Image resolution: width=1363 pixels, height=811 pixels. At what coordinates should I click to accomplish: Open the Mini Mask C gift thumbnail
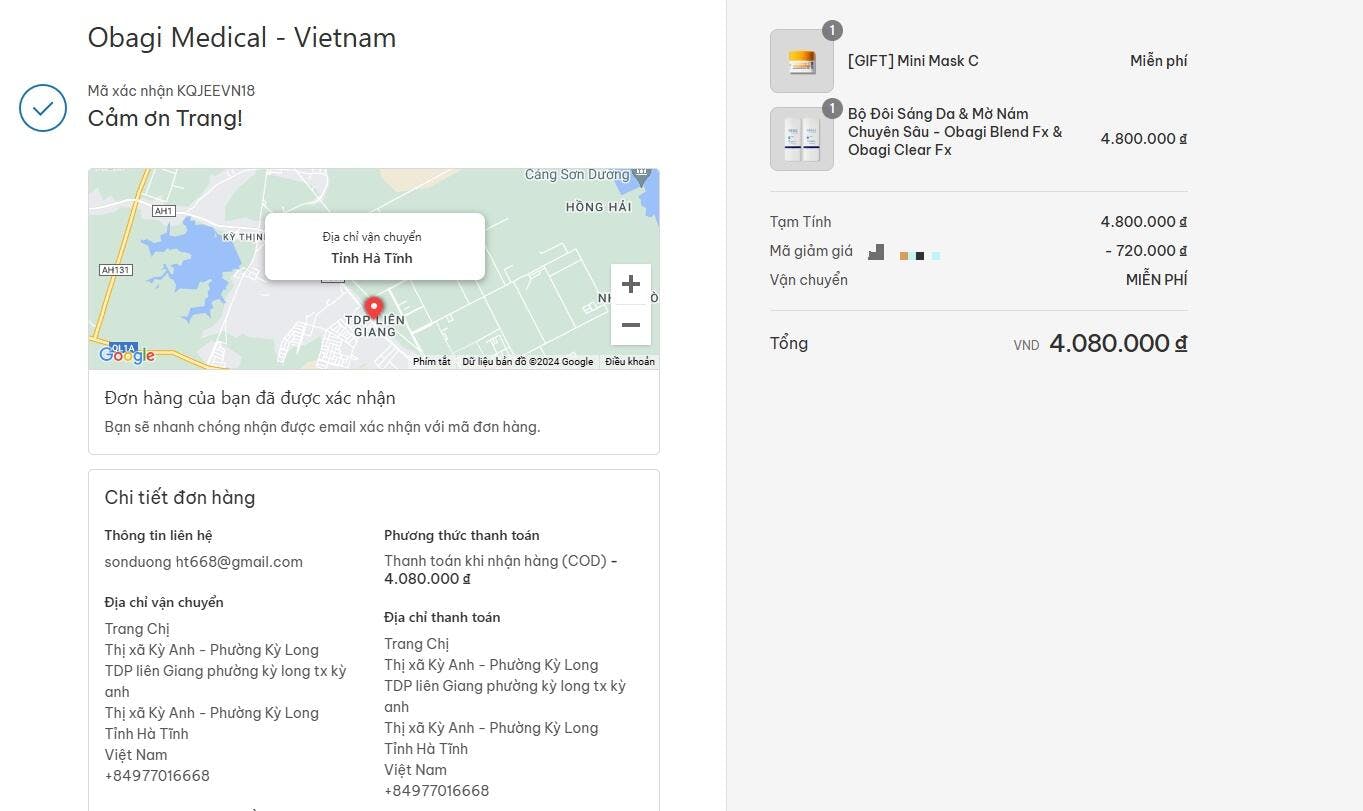pyautogui.click(x=801, y=61)
